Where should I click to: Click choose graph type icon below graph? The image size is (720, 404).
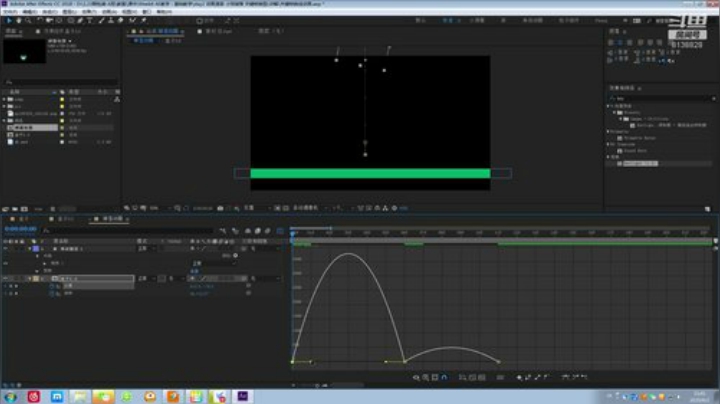point(425,377)
